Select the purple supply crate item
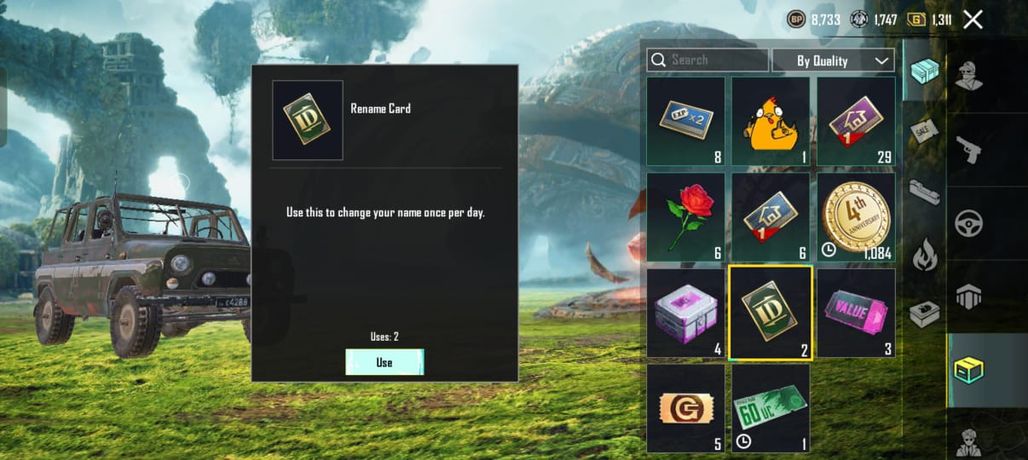 (x=686, y=313)
